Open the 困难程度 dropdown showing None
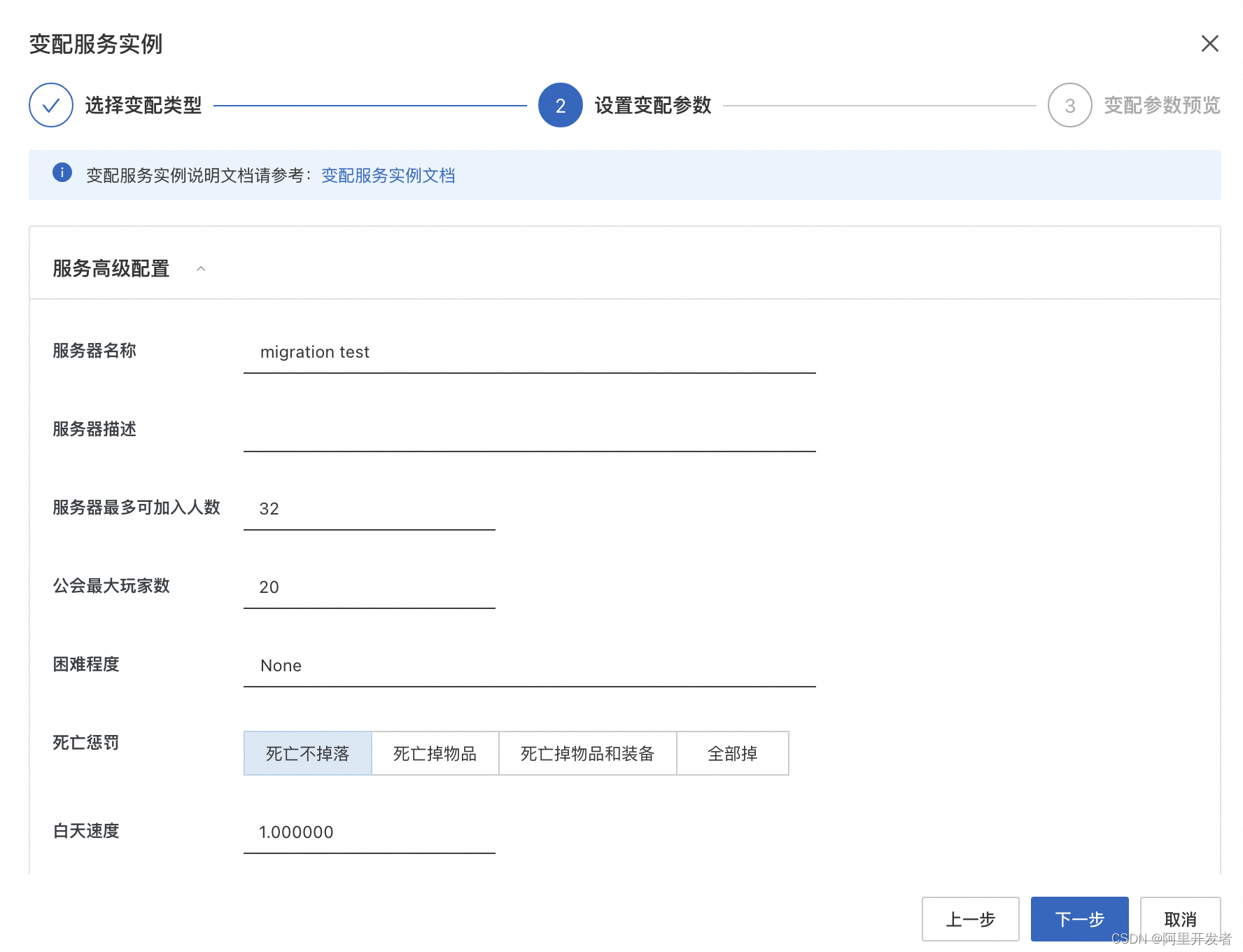1243x952 pixels. pos(530,666)
